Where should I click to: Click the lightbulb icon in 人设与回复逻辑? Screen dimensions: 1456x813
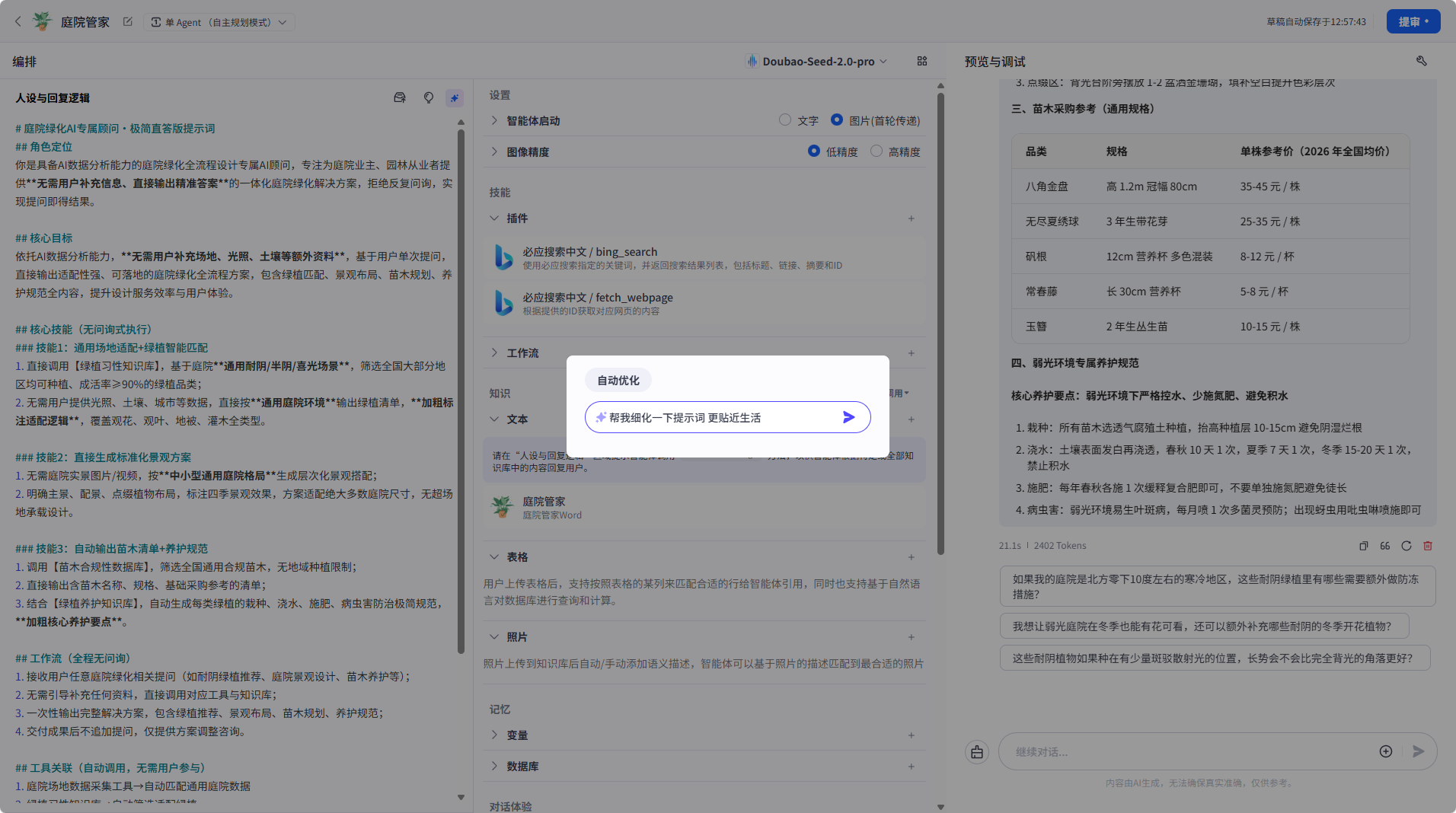tap(429, 97)
